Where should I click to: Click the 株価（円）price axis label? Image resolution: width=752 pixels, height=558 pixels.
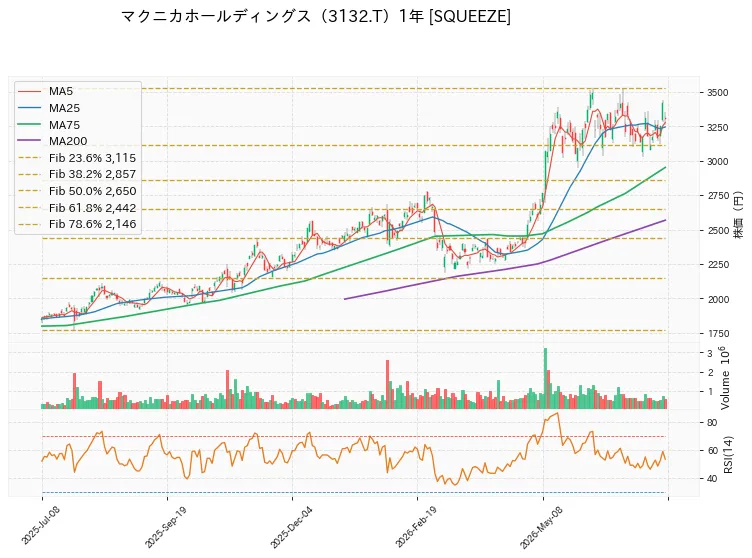pyautogui.click(x=738, y=215)
